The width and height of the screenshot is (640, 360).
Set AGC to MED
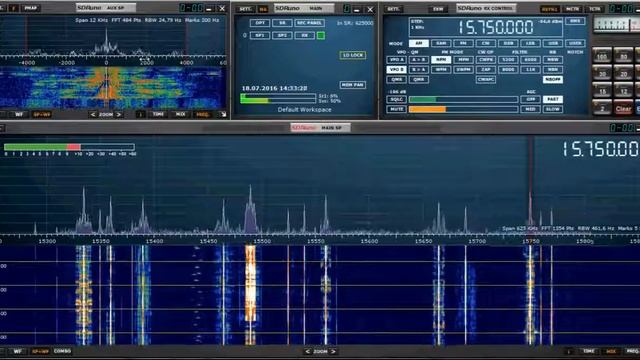click(530, 109)
